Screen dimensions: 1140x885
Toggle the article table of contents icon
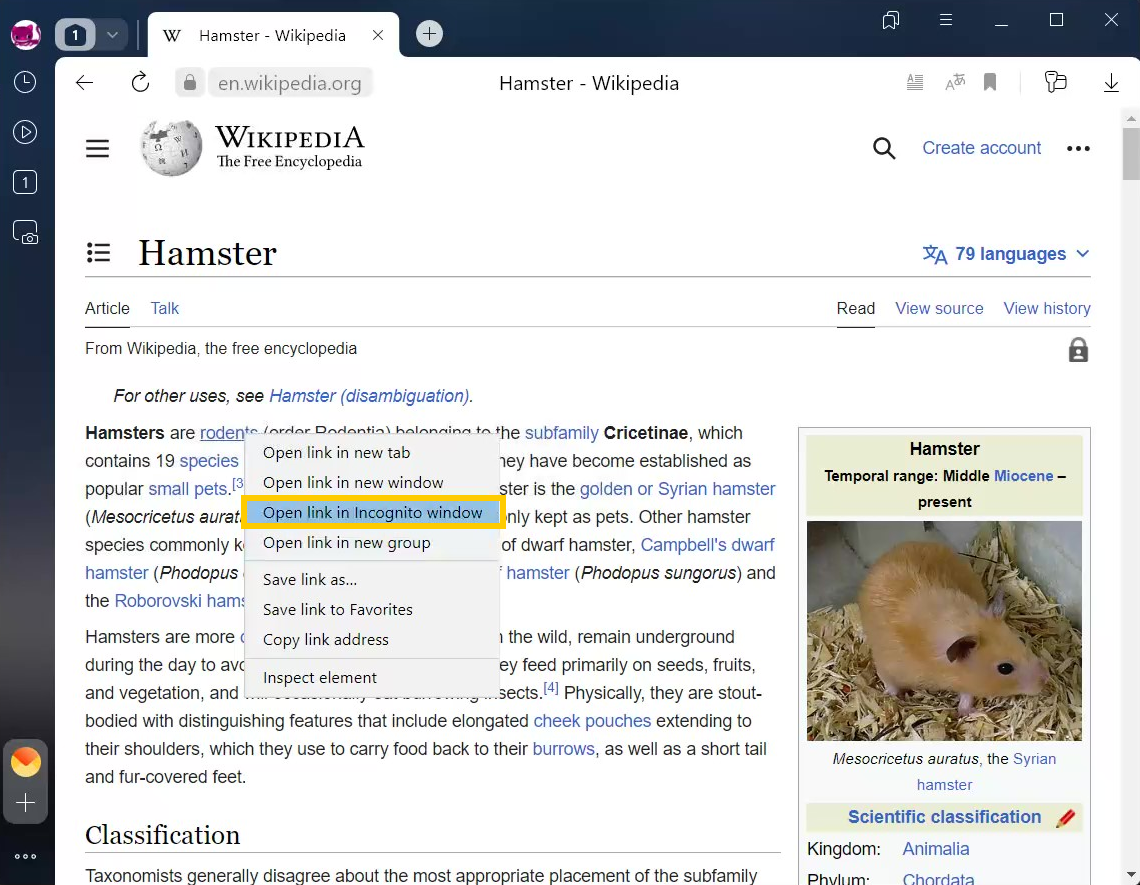click(98, 253)
